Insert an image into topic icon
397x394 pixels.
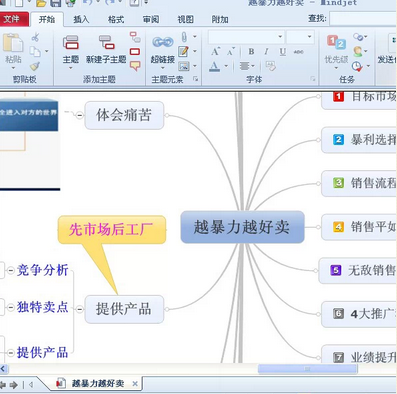[184, 66]
